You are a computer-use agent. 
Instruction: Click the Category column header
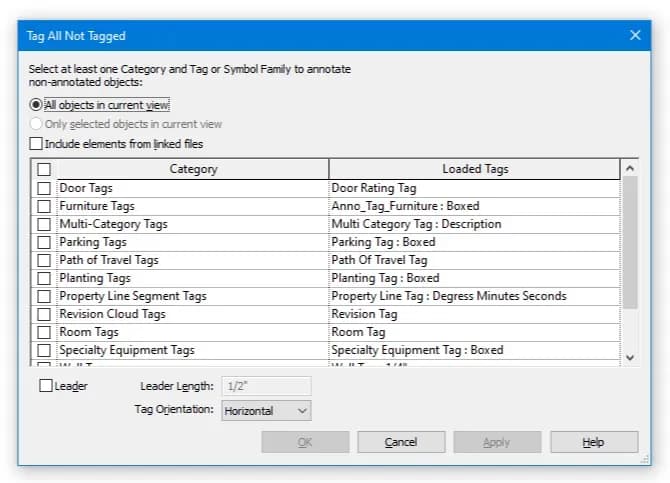coord(193,169)
